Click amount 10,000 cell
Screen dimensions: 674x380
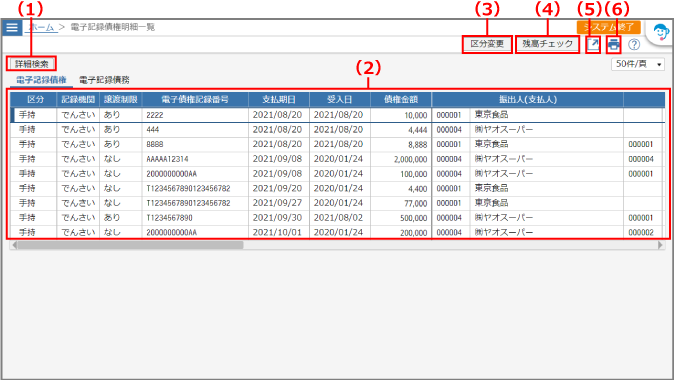tap(401, 115)
